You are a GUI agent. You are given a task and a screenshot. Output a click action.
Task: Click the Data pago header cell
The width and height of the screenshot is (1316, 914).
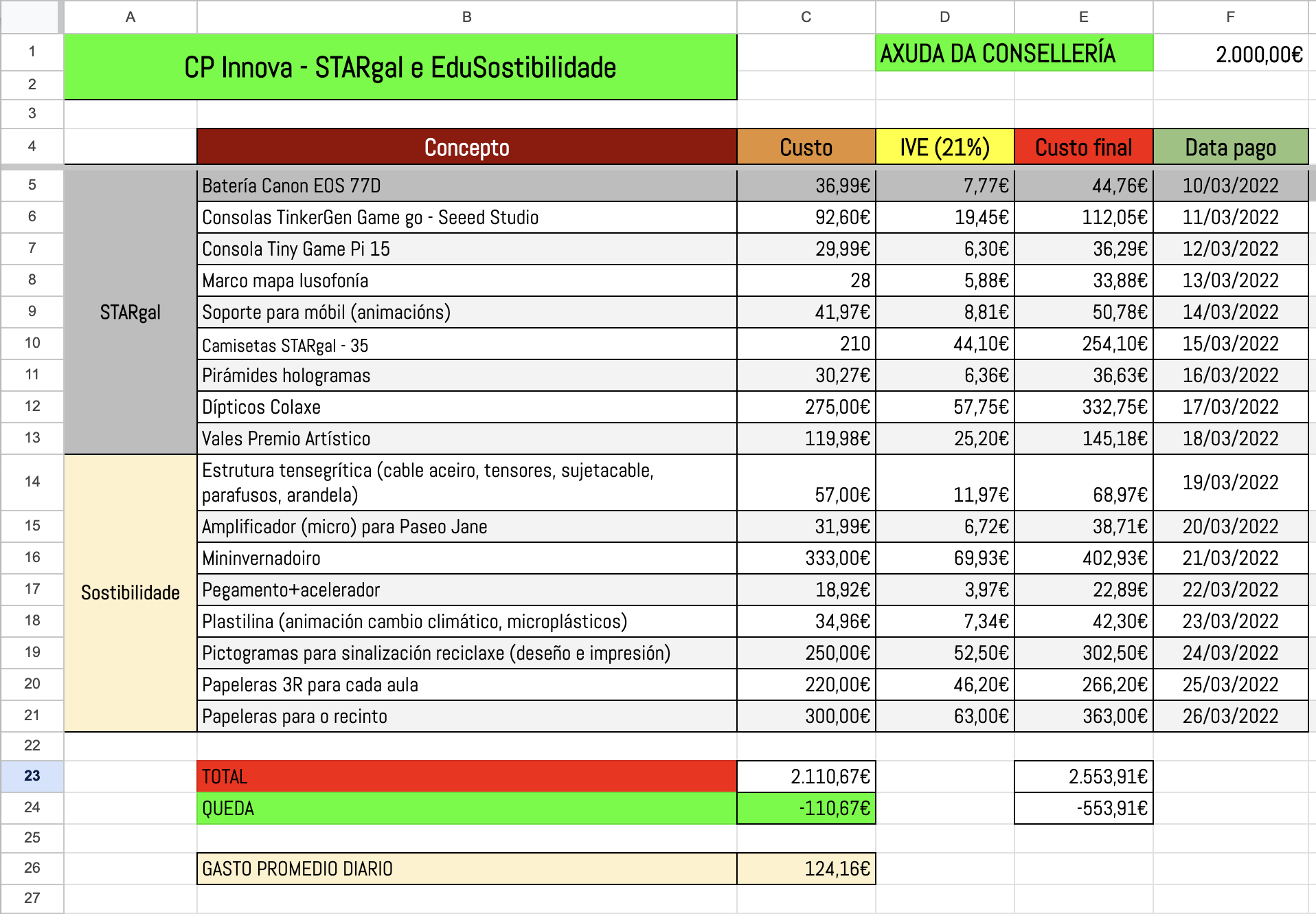click(x=1231, y=147)
